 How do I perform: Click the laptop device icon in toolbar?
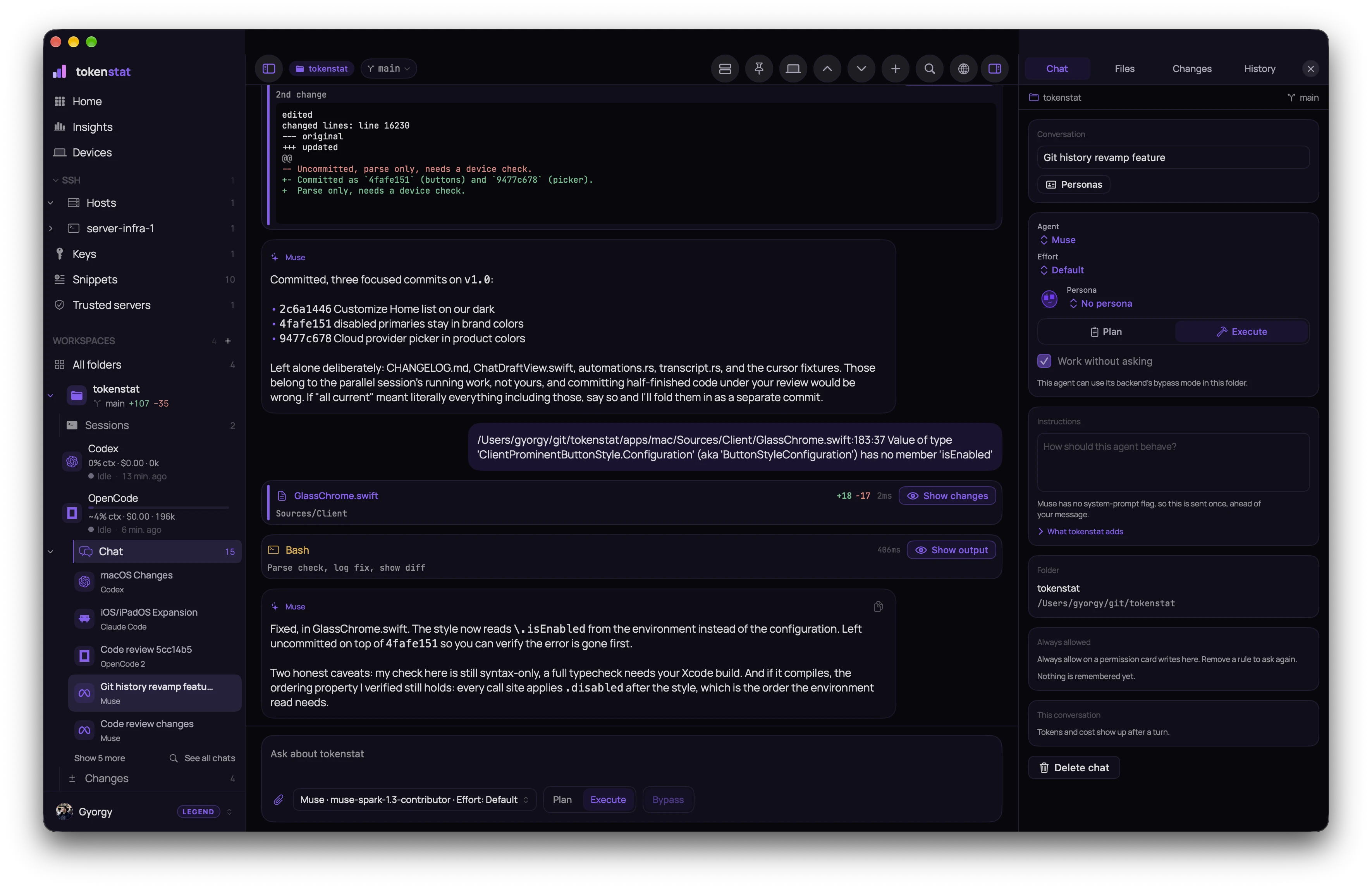coord(793,69)
